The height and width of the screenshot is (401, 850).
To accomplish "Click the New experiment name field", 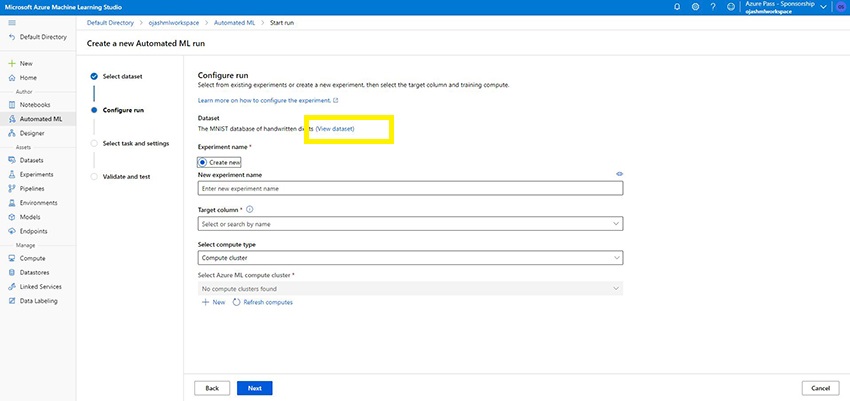I will (x=410, y=188).
